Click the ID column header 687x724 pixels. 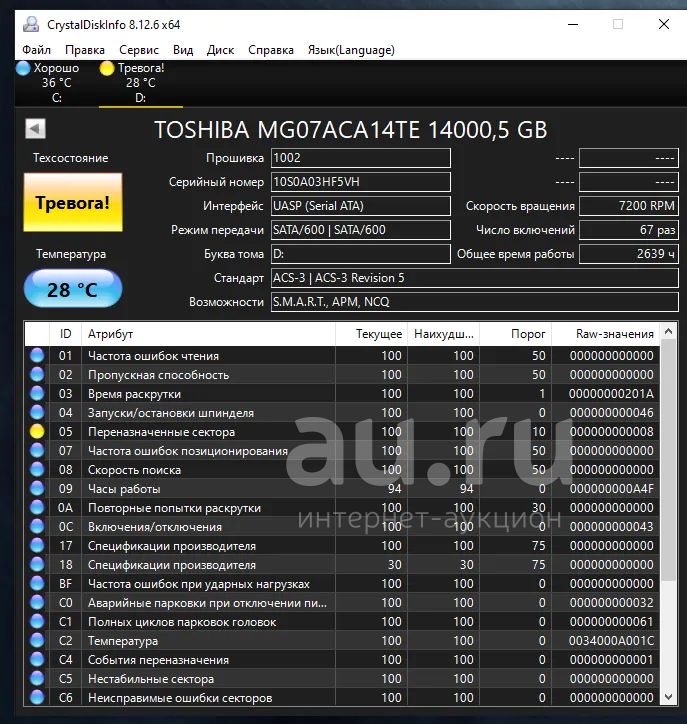[65, 334]
